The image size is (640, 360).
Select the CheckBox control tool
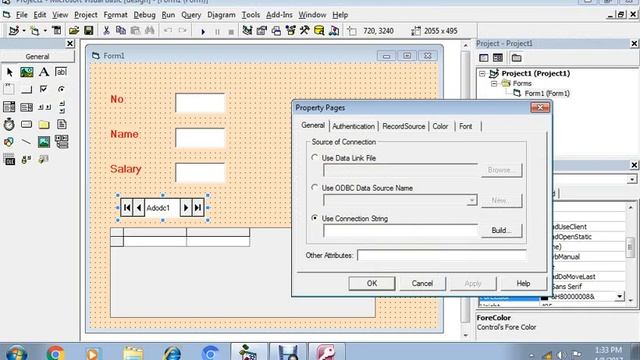(x=44, y=89)
